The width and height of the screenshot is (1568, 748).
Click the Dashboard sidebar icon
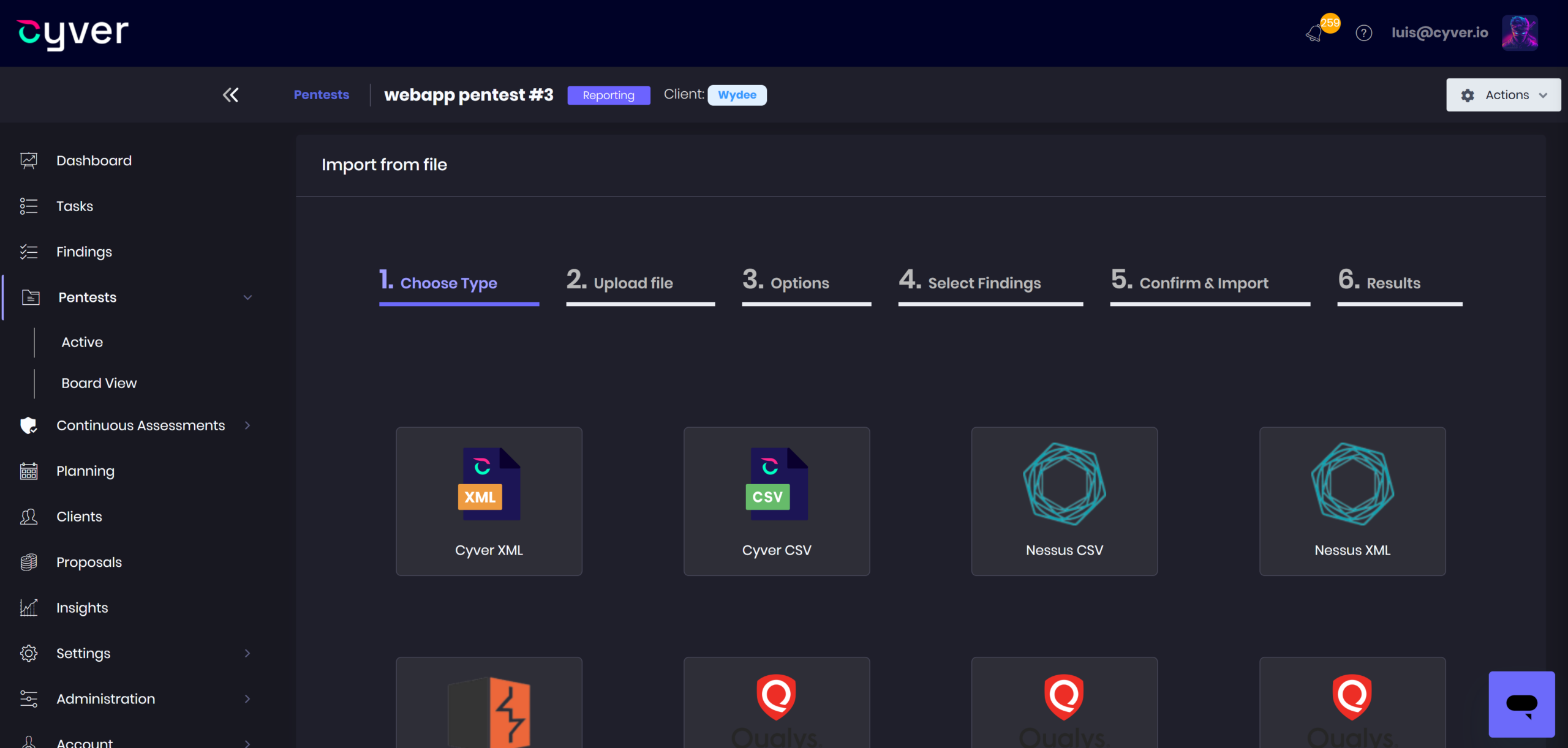point(29,160)
